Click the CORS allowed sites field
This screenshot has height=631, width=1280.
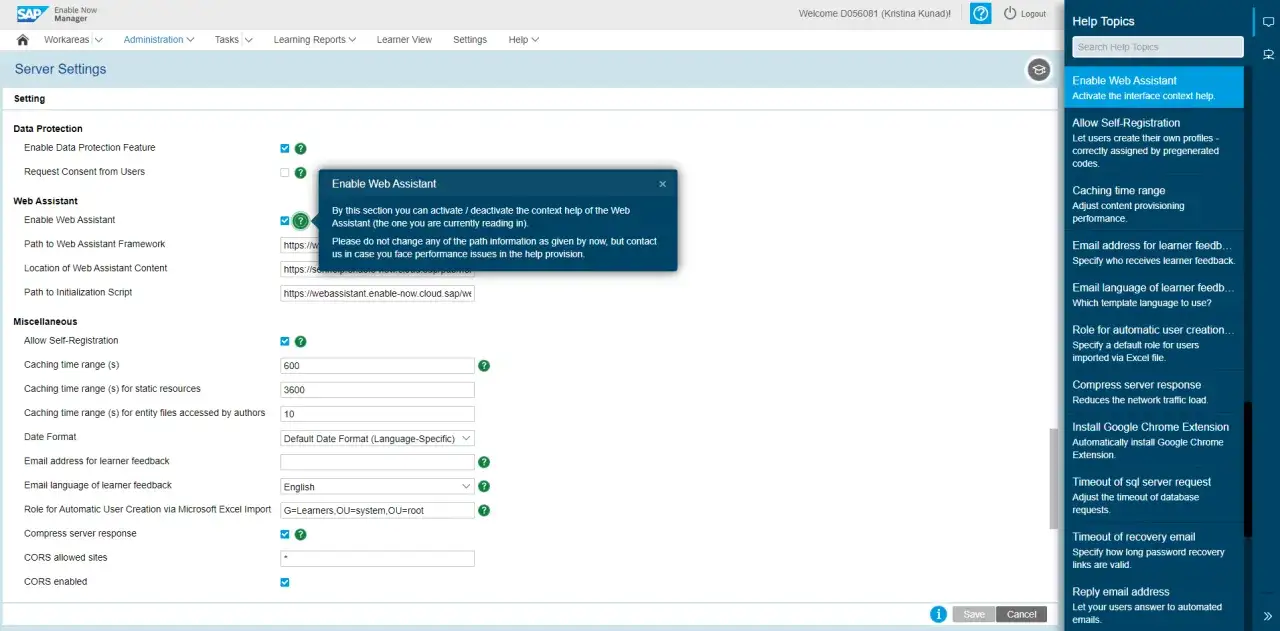point(377,558)
